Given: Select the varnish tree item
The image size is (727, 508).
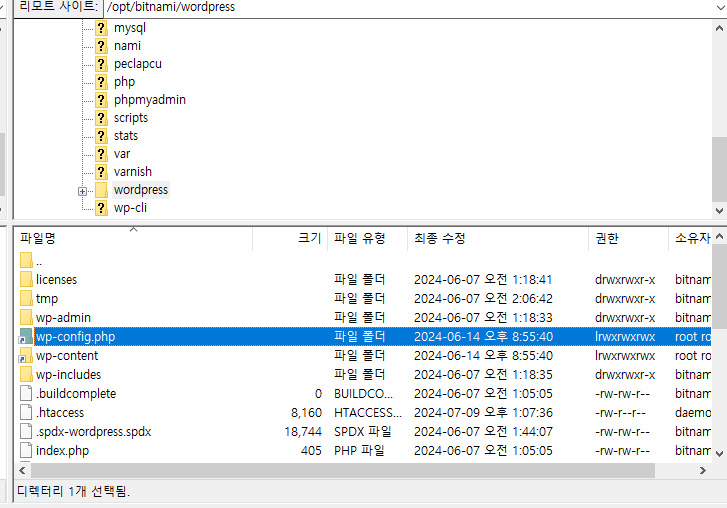Looking at the screenshot, I should [x=133, y=172].
